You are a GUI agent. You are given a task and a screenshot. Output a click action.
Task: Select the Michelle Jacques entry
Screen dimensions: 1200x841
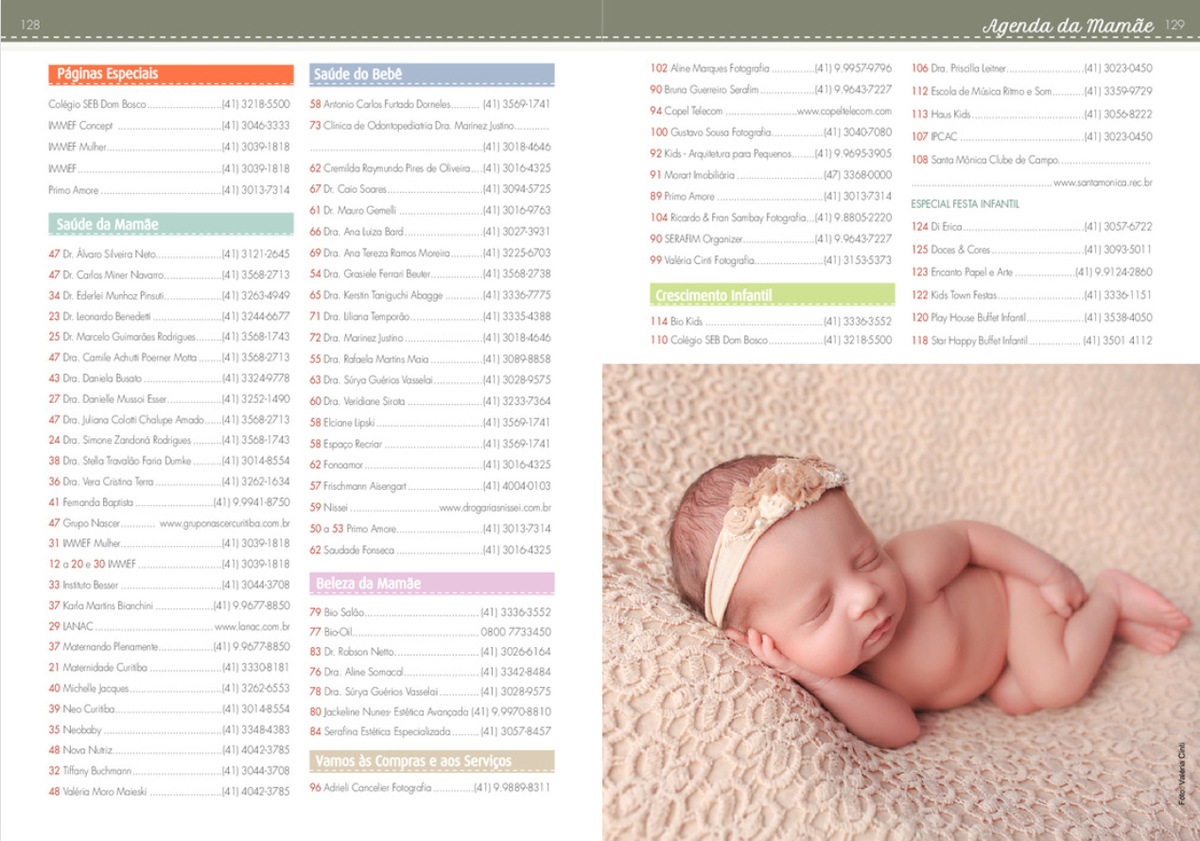coord(169,688)
